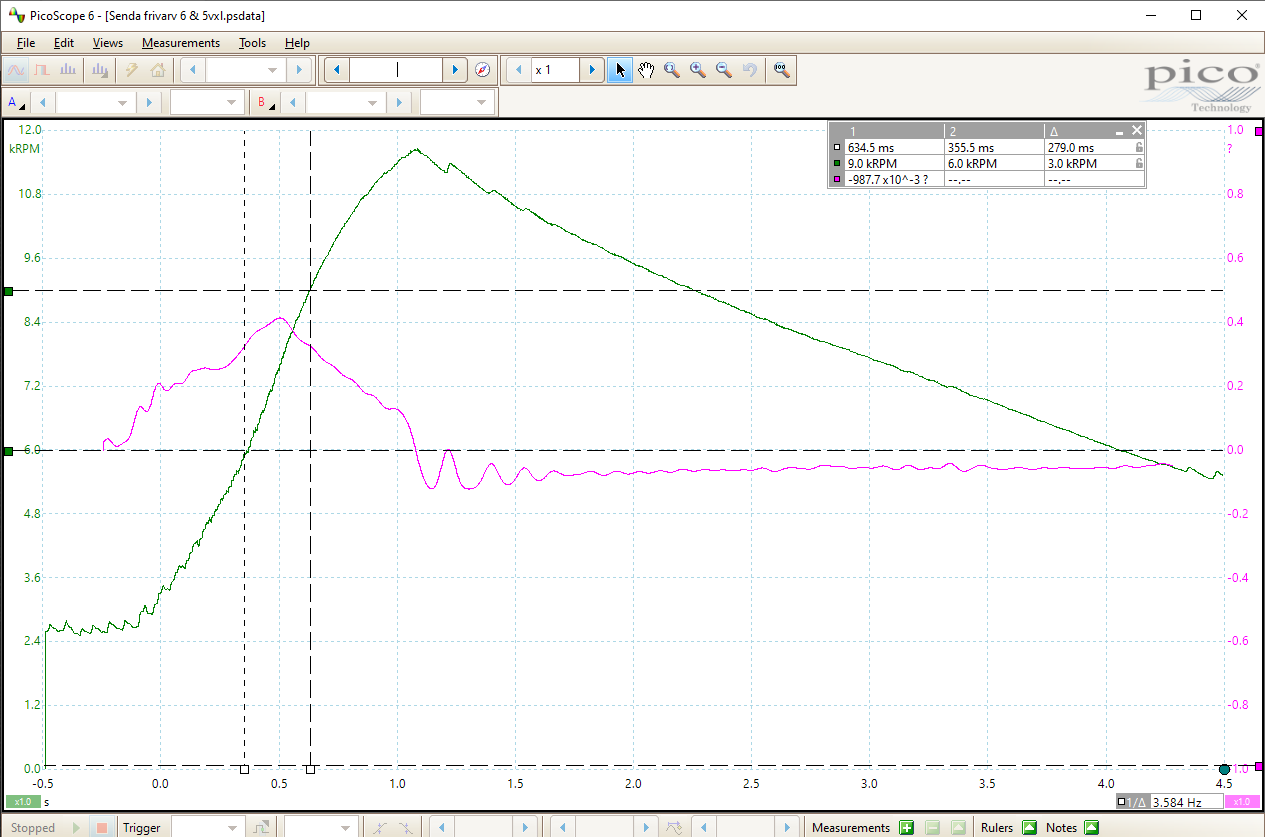Viewport: 1265px width, 837px height.
Task: Toggle the kRPM ruler lock icon
Action: click(1138, 163)
